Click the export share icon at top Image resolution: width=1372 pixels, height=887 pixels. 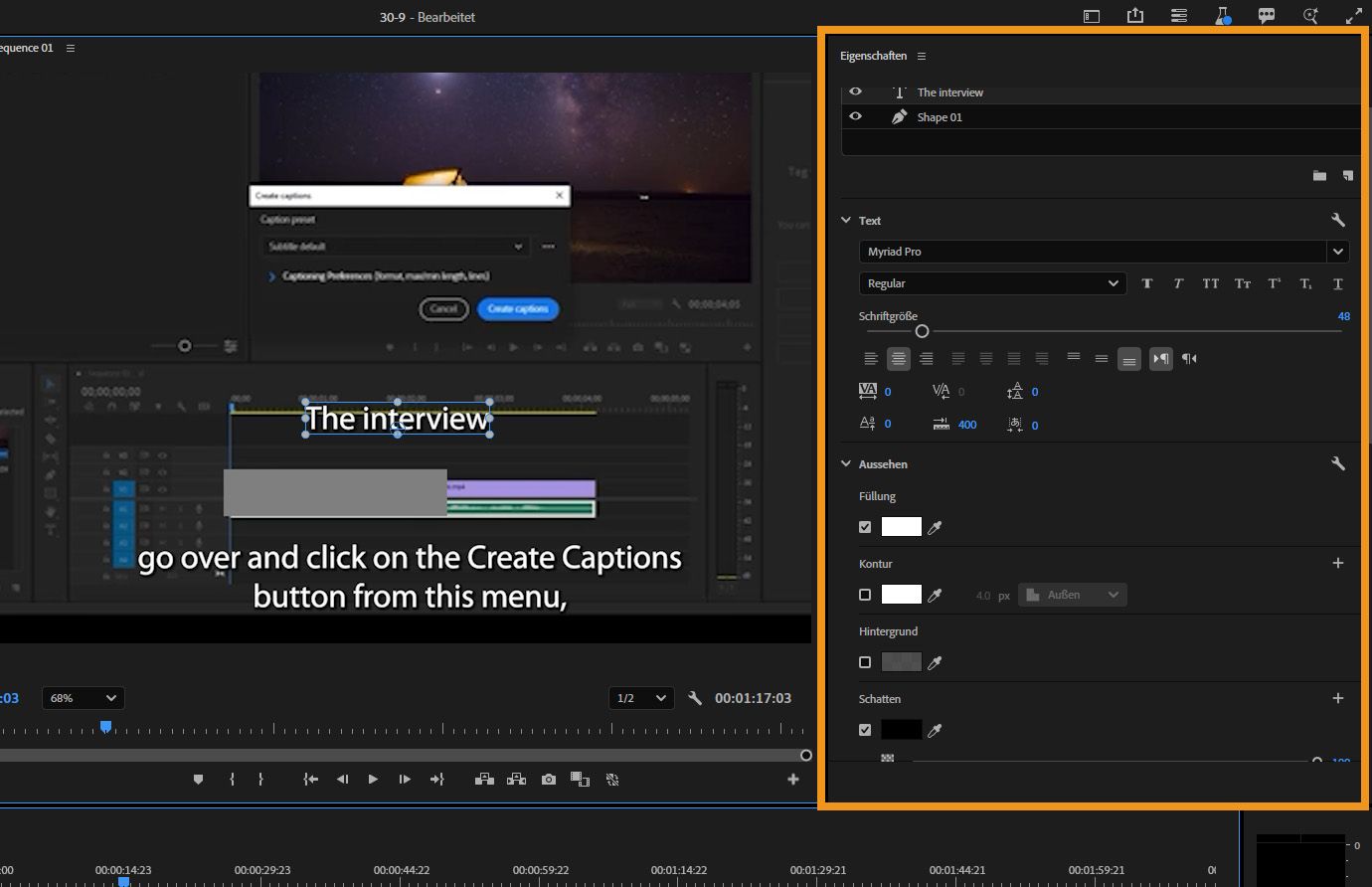pos(1135,16)
